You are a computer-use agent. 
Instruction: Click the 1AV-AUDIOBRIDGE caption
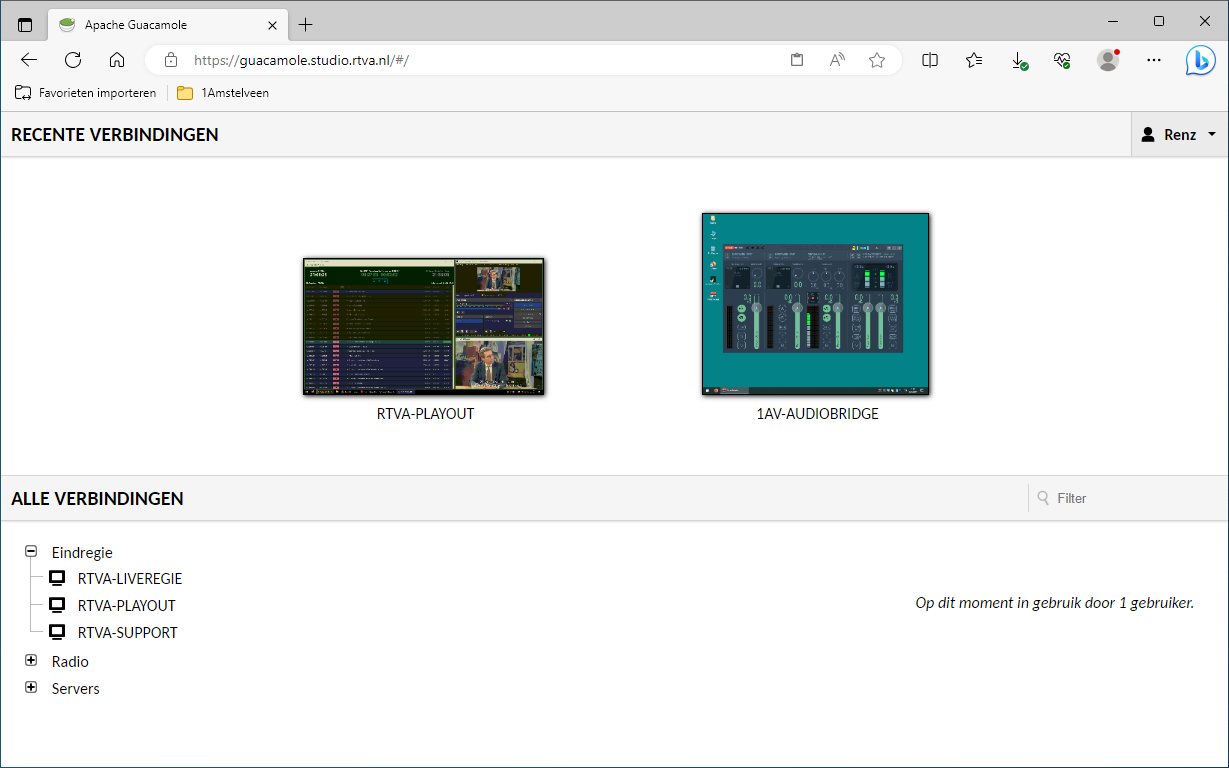[817, 413]
